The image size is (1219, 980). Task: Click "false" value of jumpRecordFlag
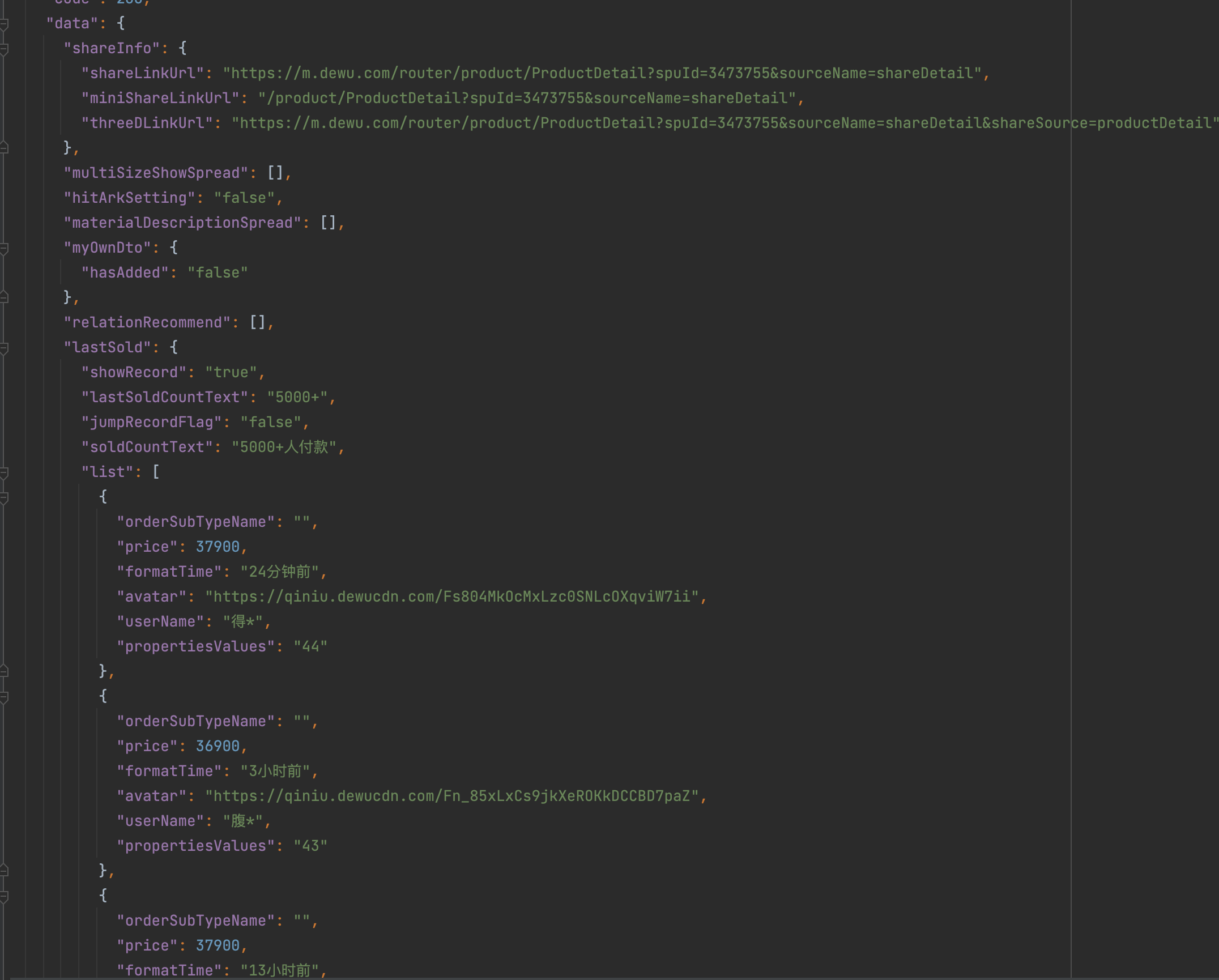point(271,422)
